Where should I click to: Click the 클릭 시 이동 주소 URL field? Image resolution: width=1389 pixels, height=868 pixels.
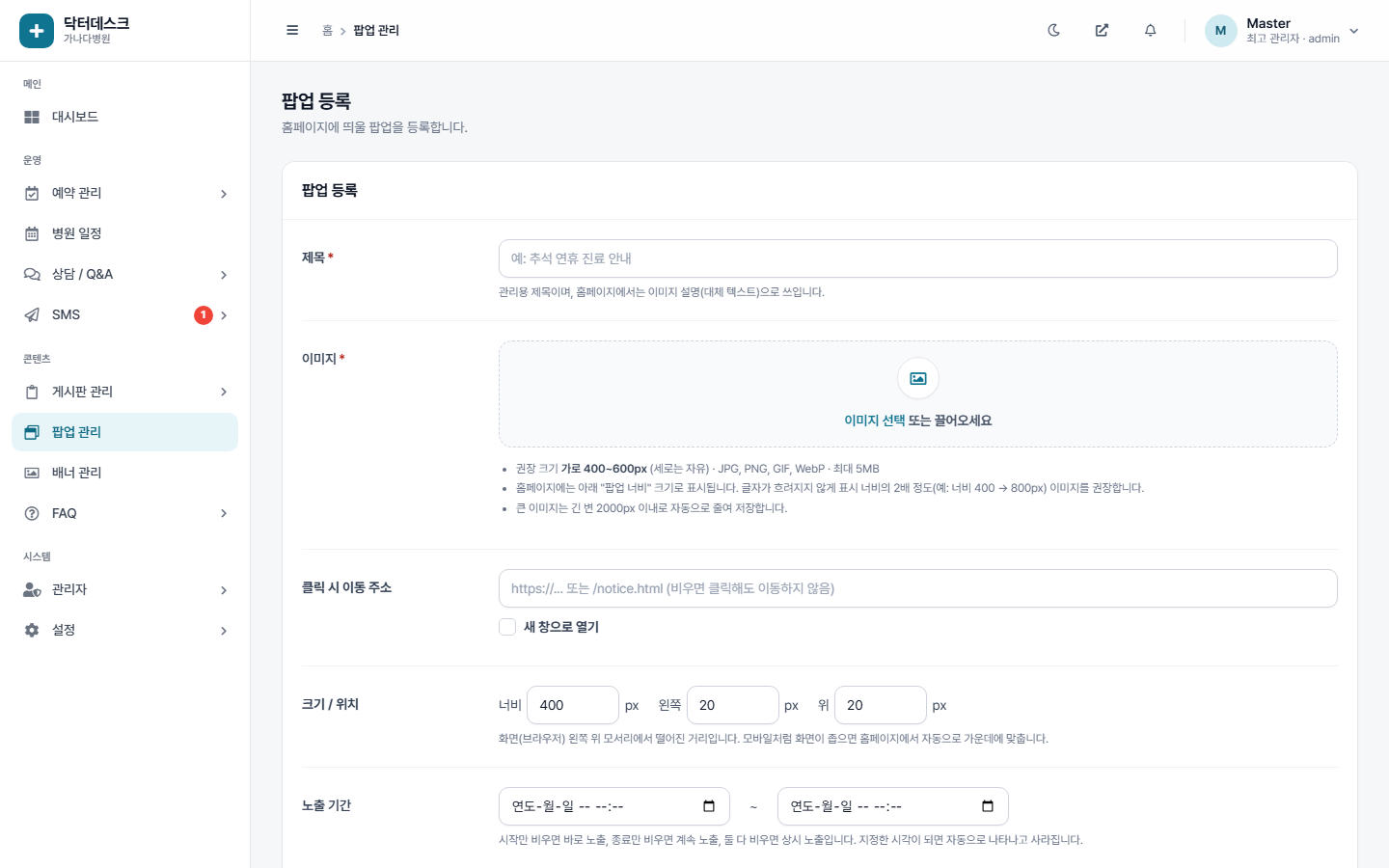click(918, 588)
